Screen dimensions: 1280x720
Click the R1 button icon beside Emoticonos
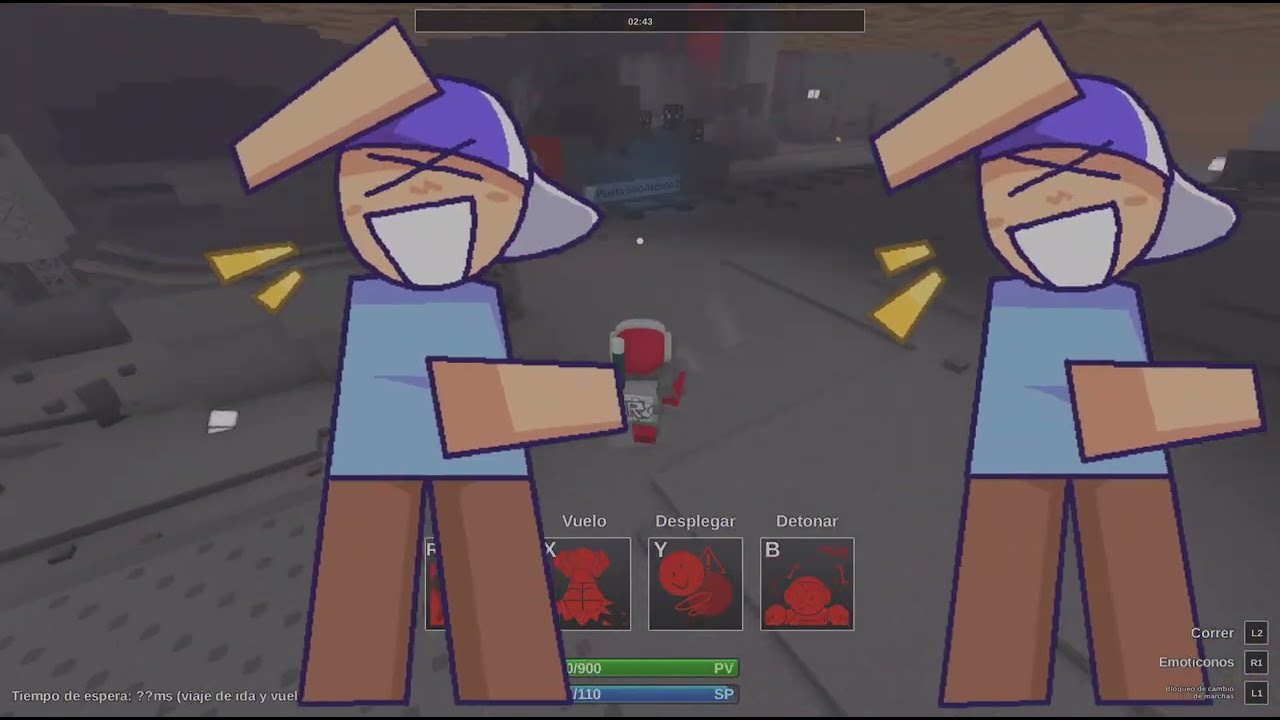point(1256,662)
